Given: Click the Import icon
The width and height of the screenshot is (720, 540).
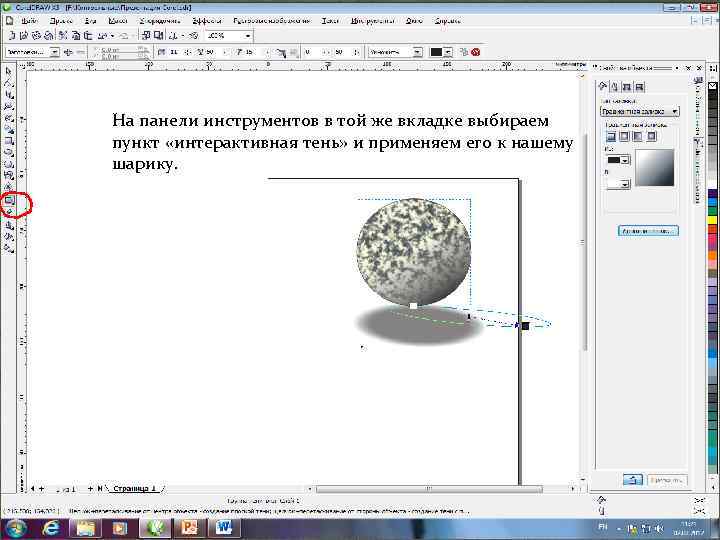Looking at the screenshot, I should click(146, 35).
